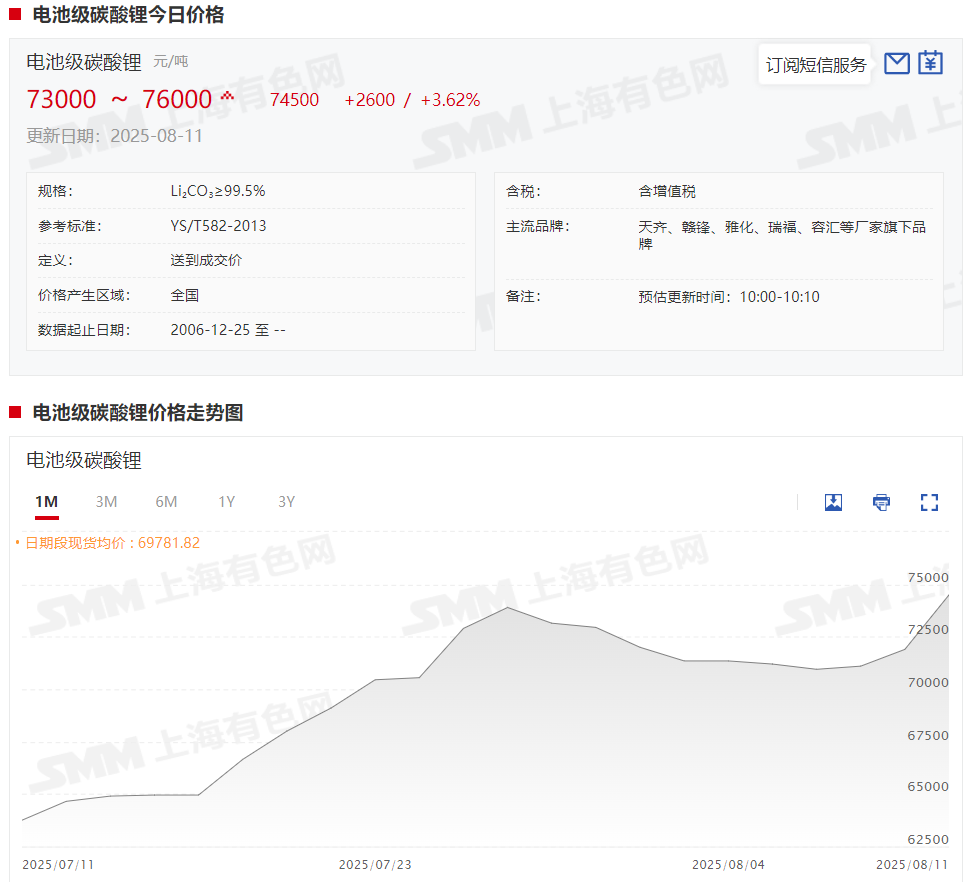The height and width of the screenshot is (882, 970).
Task: Expand the chart to fullscreen
Action: click(x=929, y=502)
